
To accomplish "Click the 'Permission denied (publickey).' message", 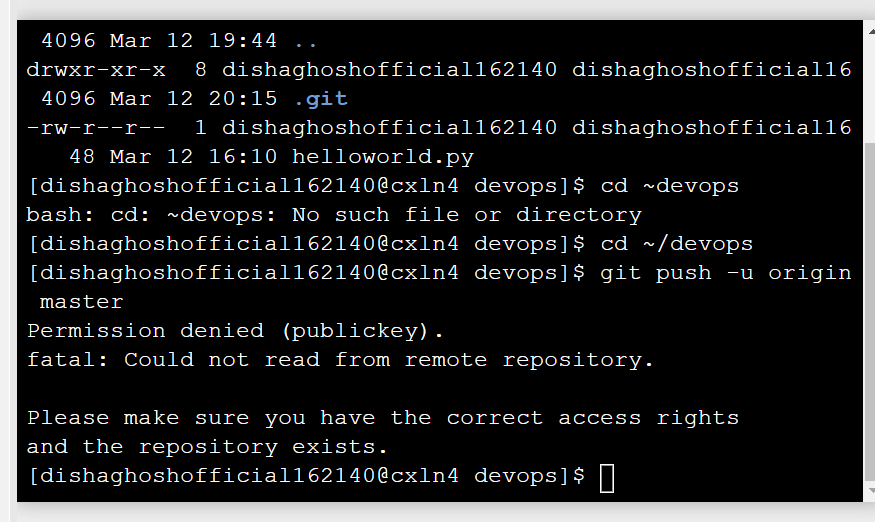I will pyautogui.click(x=235, y=331).
